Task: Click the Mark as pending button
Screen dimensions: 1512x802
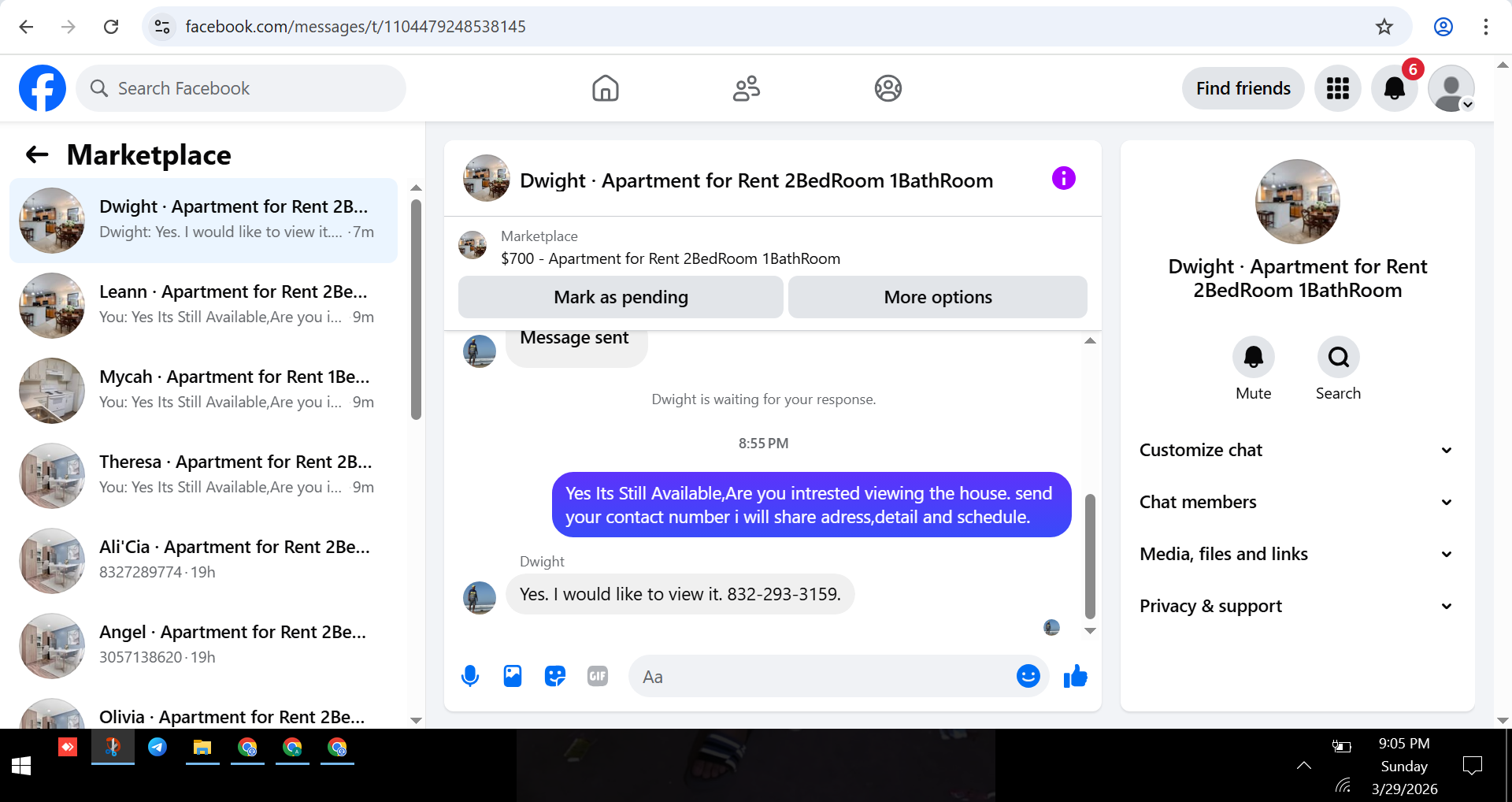Action: [621, 297]
